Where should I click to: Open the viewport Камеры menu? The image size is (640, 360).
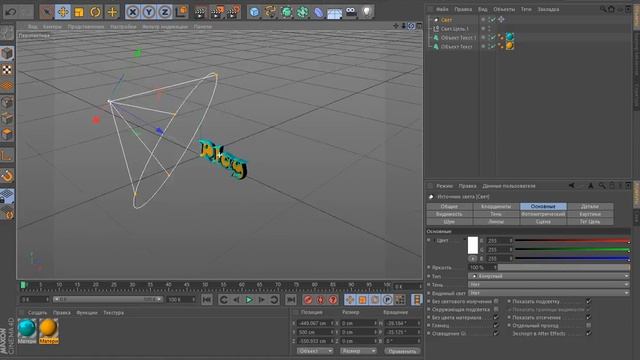click(52, 27)
